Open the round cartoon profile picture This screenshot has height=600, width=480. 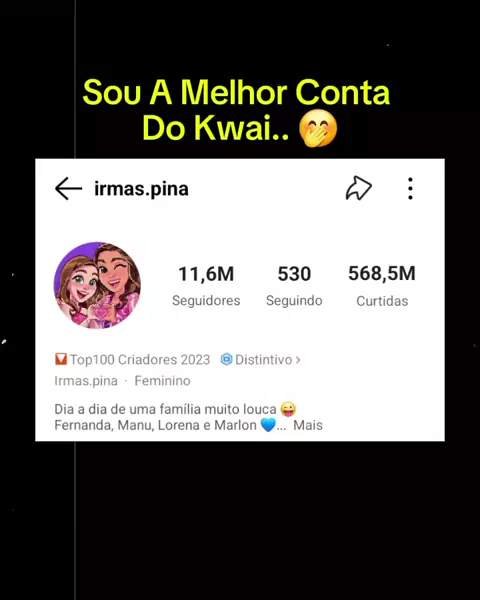click(97, 285)
